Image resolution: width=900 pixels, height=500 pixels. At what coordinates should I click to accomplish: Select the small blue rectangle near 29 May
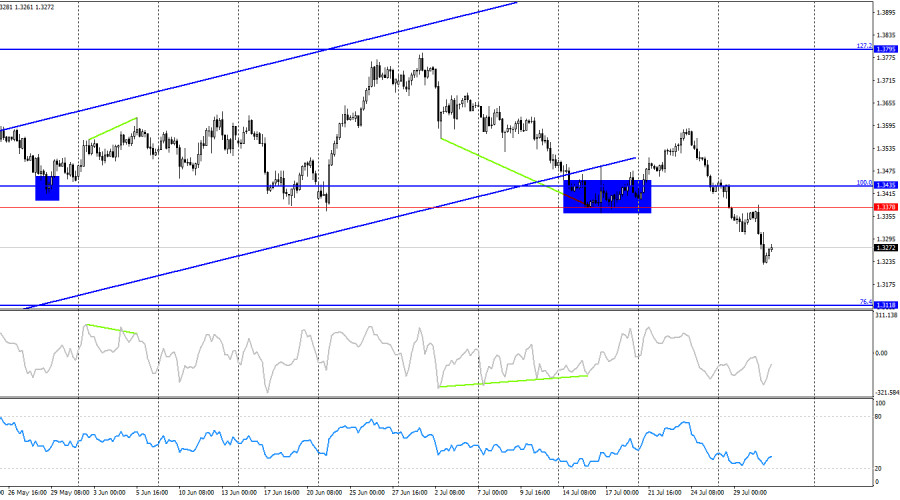tap(47, 188)
